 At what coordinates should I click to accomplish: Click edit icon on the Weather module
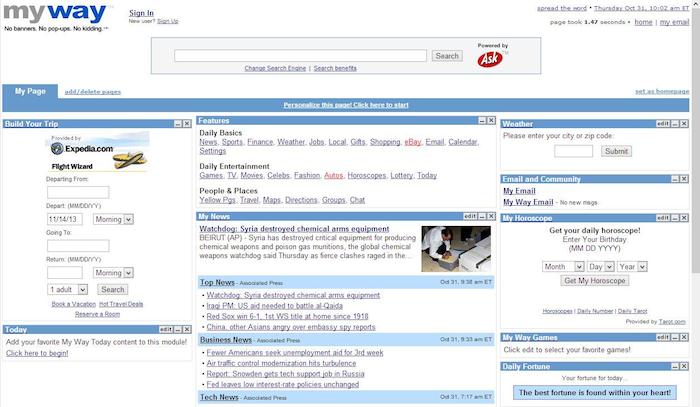662,123
